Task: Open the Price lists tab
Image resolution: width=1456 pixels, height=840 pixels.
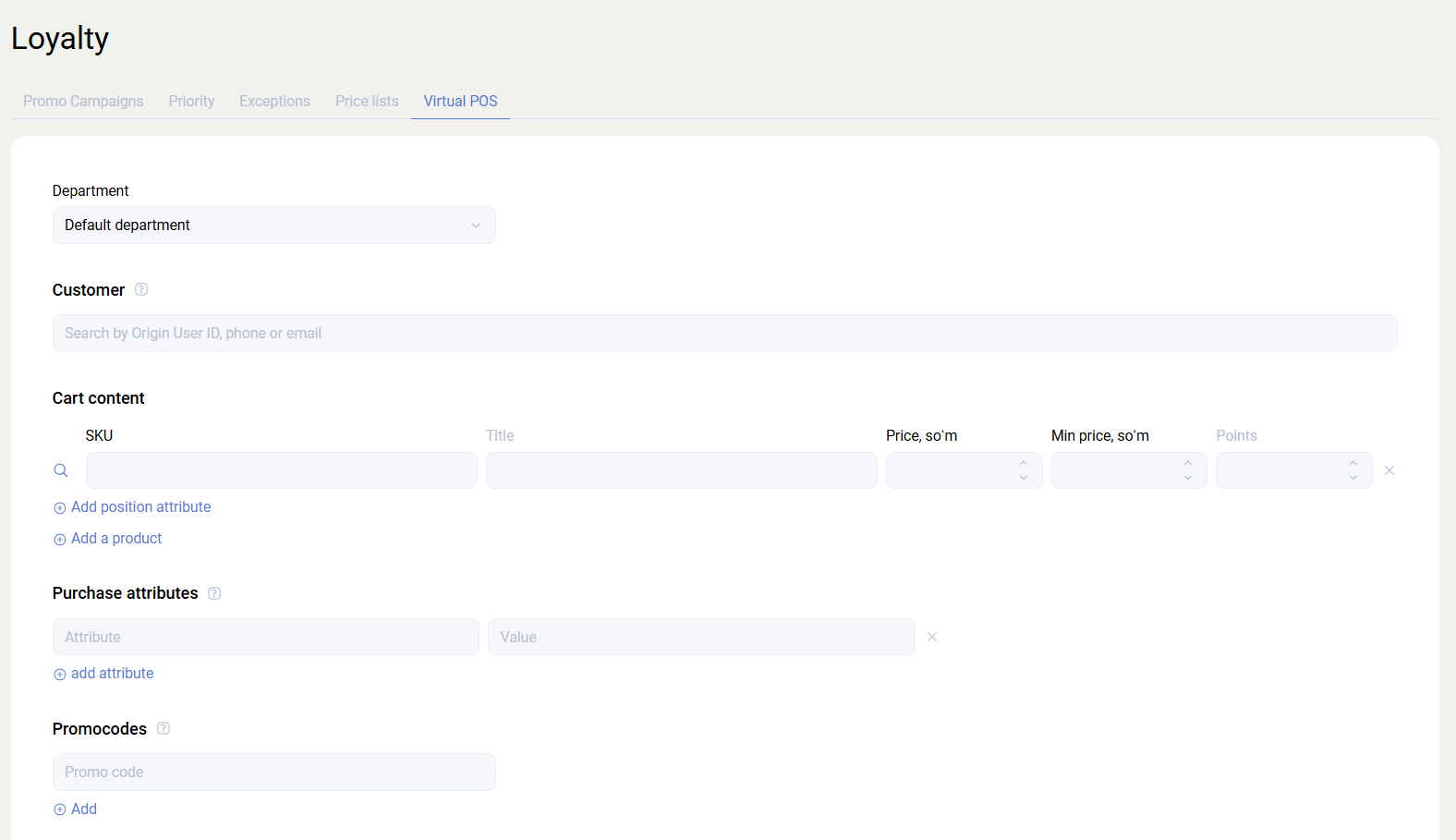Action: [x=367, y=101]
